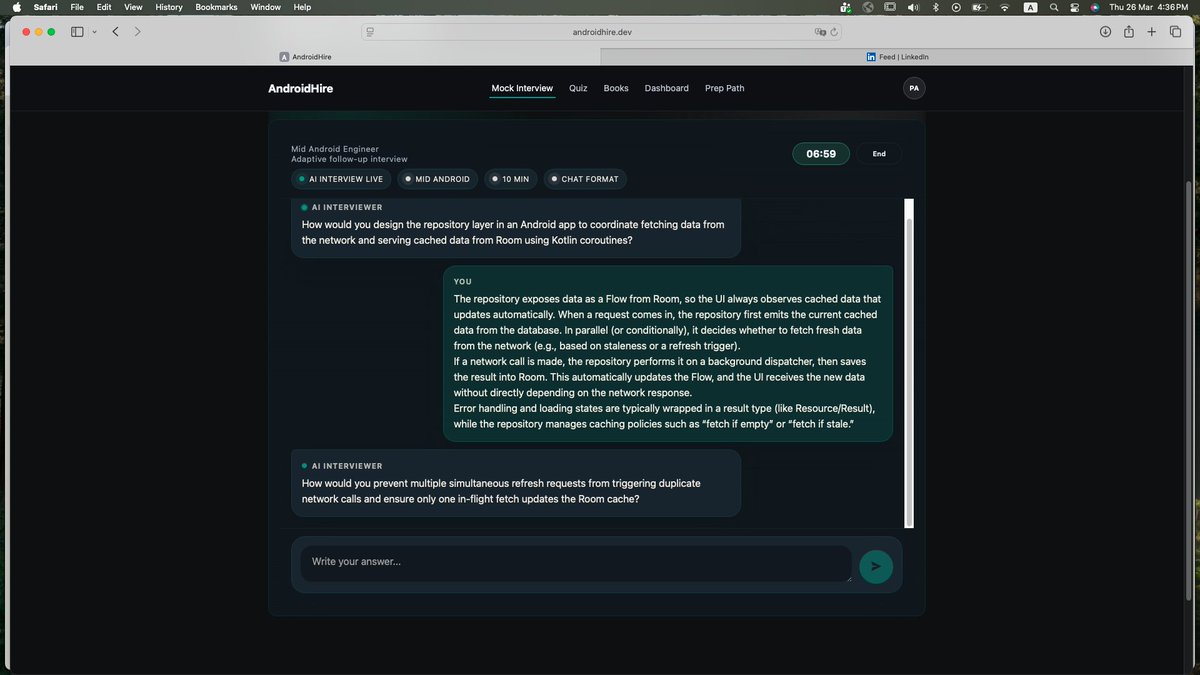Open the display mirroring menu bar icon
Viewport: 1200px width, 675px height.
(889, 7)
